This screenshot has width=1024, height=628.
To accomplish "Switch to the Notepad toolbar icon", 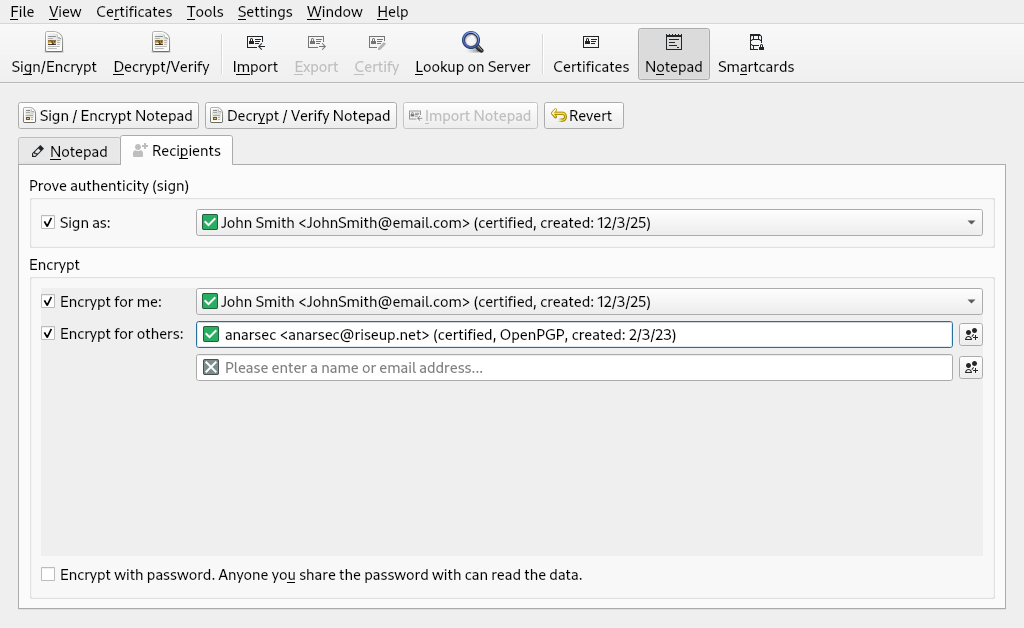I will pos(673,52).
